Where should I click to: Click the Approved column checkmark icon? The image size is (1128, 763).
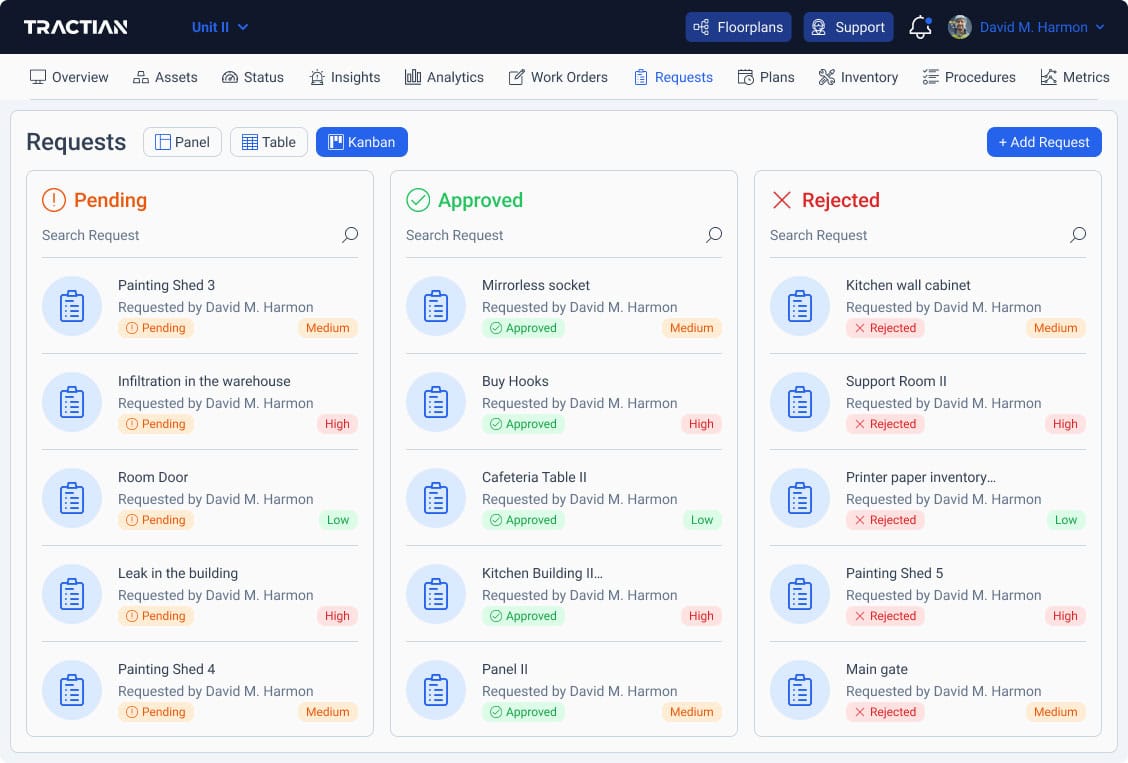coord(418,200)
